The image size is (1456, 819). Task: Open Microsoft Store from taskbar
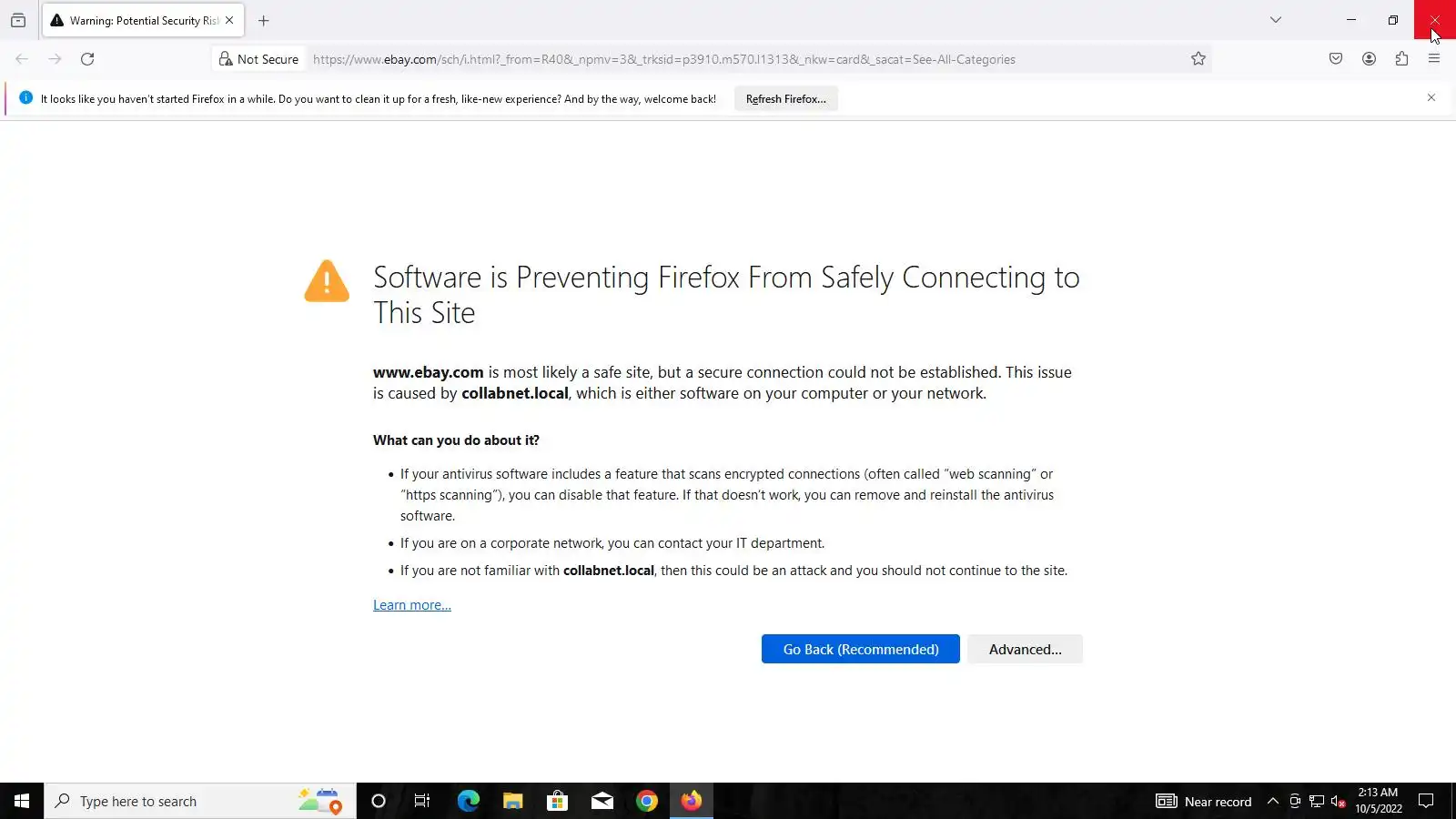click(557, 801)
